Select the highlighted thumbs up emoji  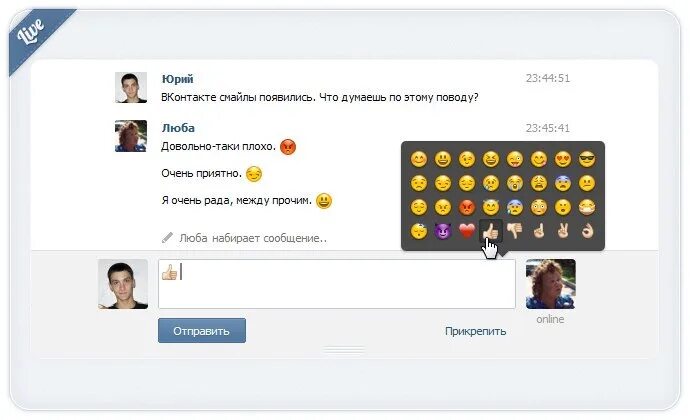pos(491,230)
